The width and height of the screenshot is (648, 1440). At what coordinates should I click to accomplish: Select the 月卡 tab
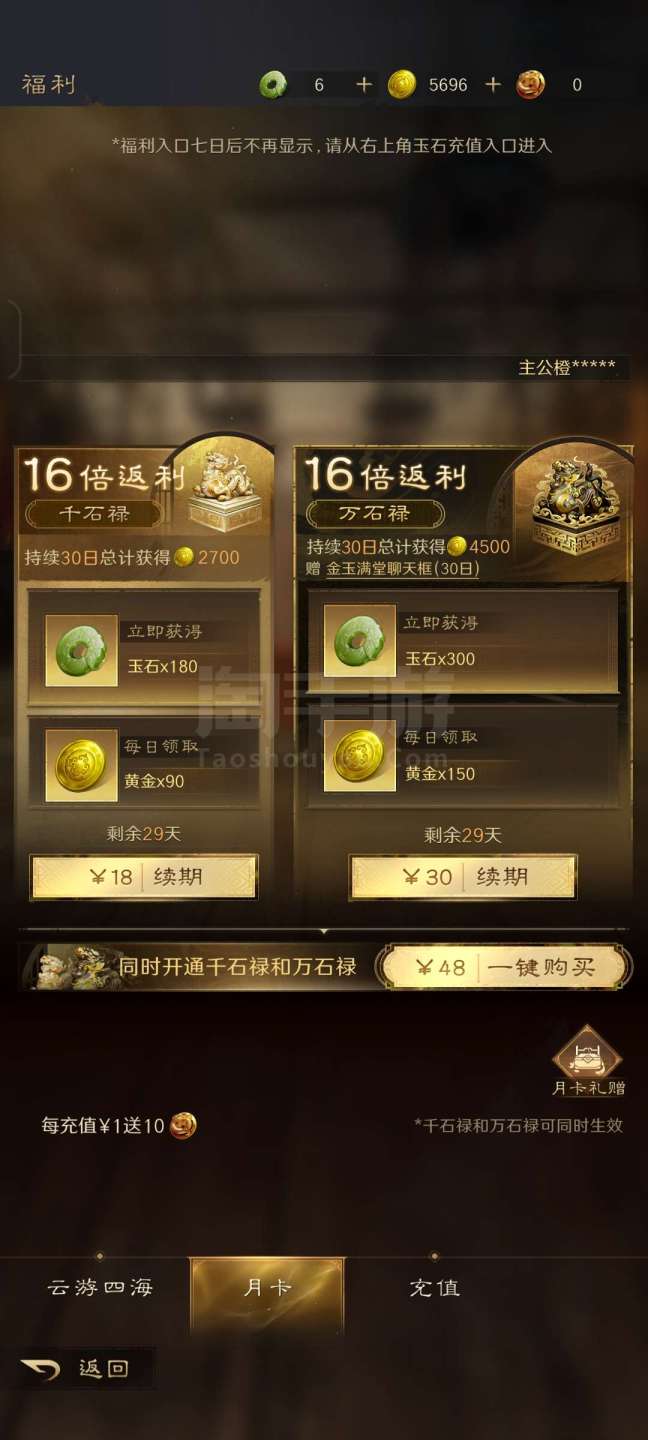(x=267, y=1288)
